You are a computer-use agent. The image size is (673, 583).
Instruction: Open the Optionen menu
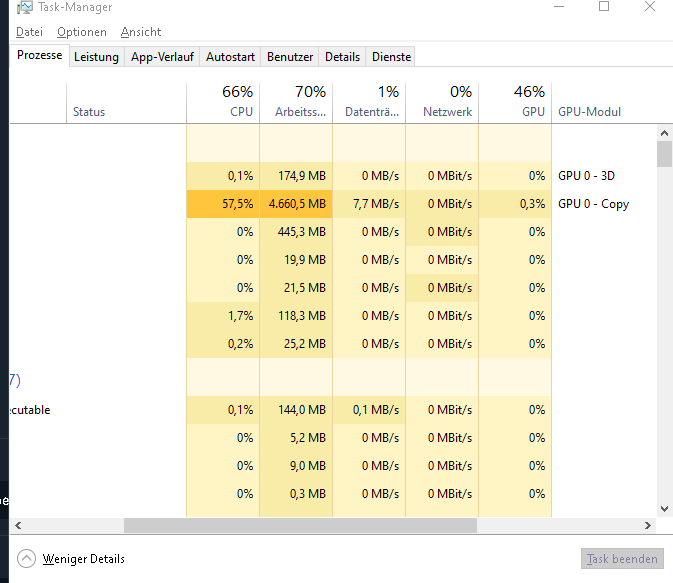[81, 32]
